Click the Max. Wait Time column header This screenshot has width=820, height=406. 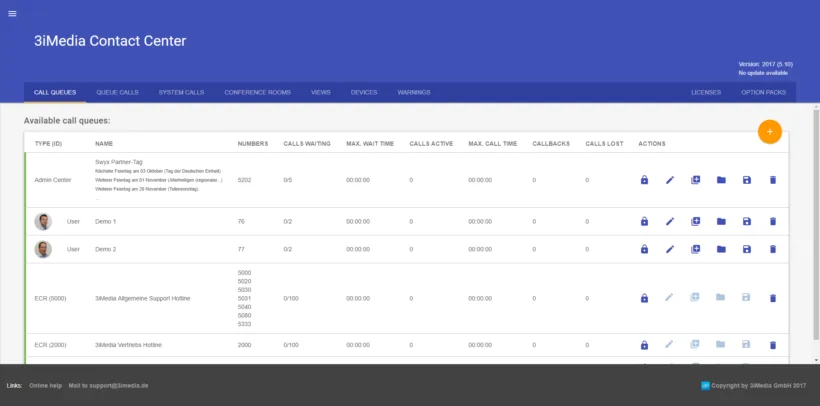(x=370, y=144)
